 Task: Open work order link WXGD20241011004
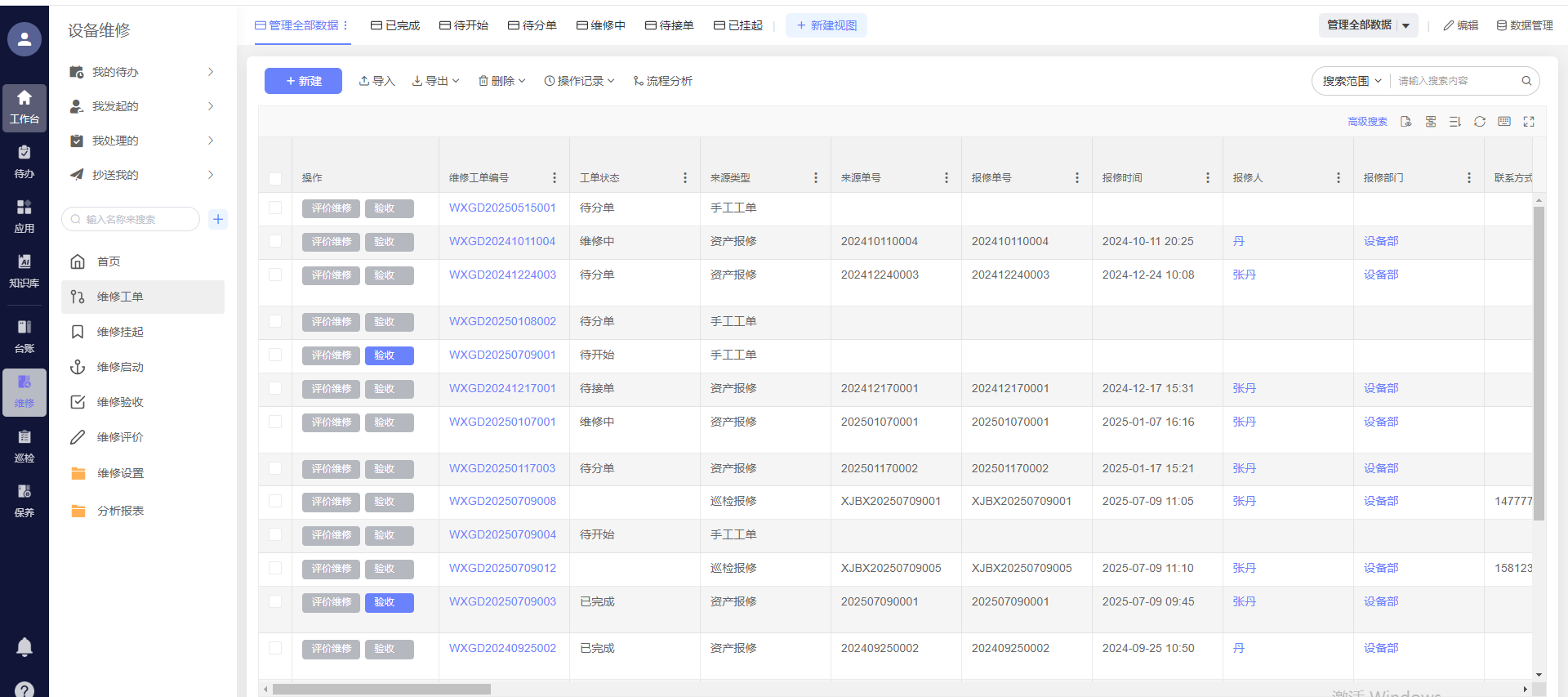[501, 241]
